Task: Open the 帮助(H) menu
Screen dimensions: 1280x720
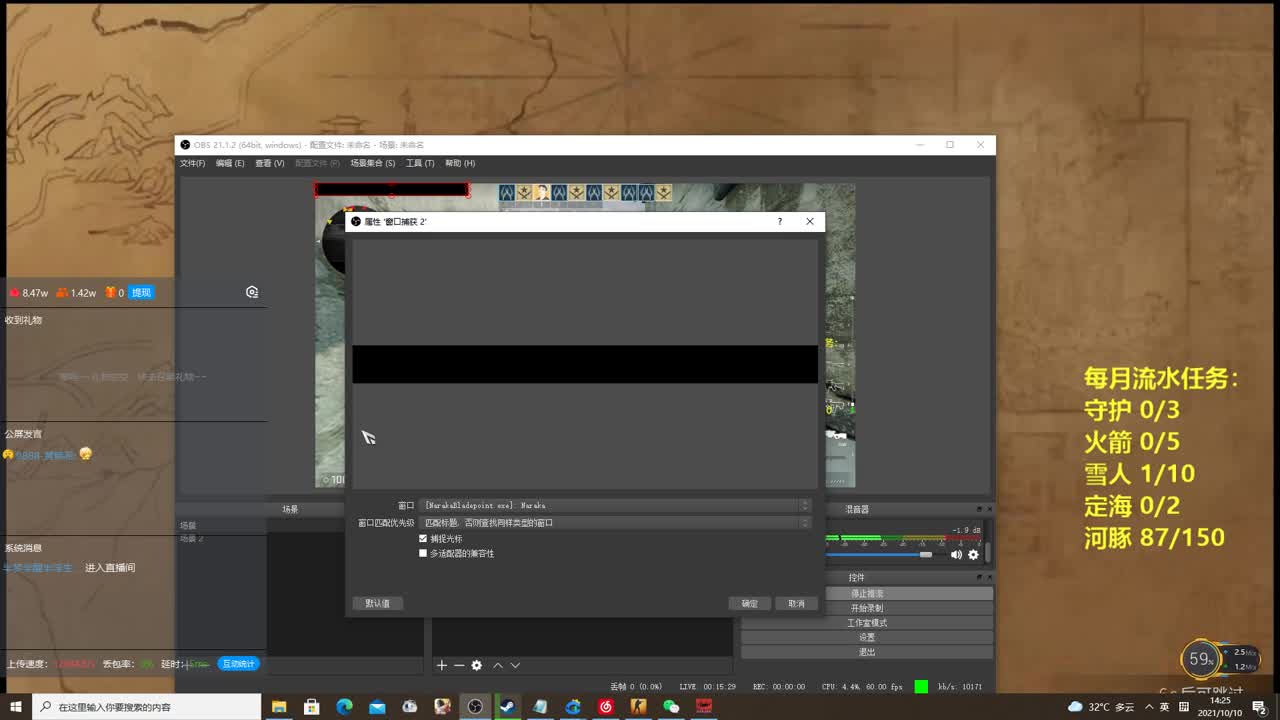Action: tap(460, 163)
